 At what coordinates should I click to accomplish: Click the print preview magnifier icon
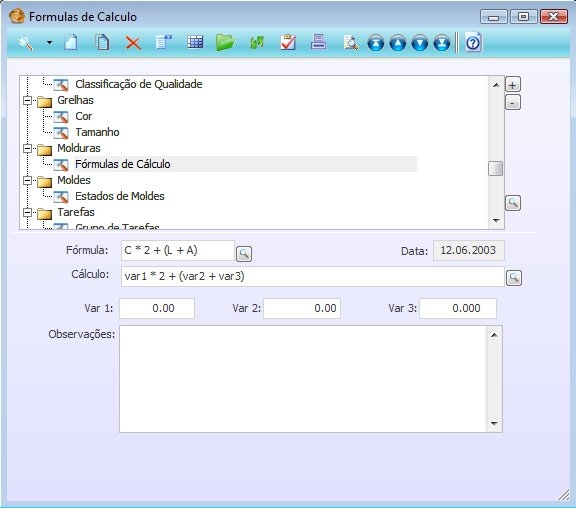tap(351, 43)
